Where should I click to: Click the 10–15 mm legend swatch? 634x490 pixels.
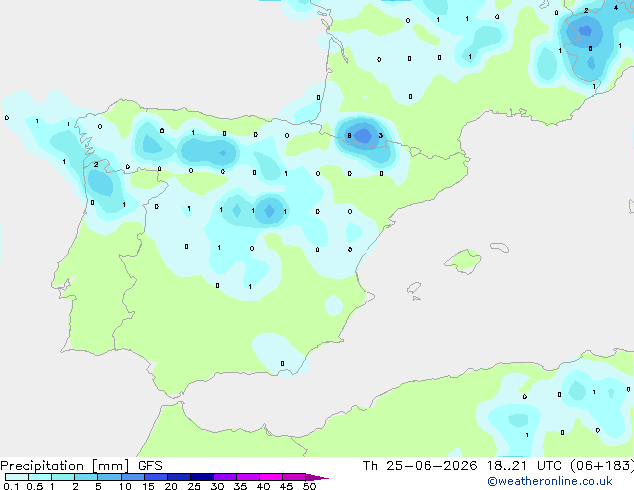coord(132,477)
